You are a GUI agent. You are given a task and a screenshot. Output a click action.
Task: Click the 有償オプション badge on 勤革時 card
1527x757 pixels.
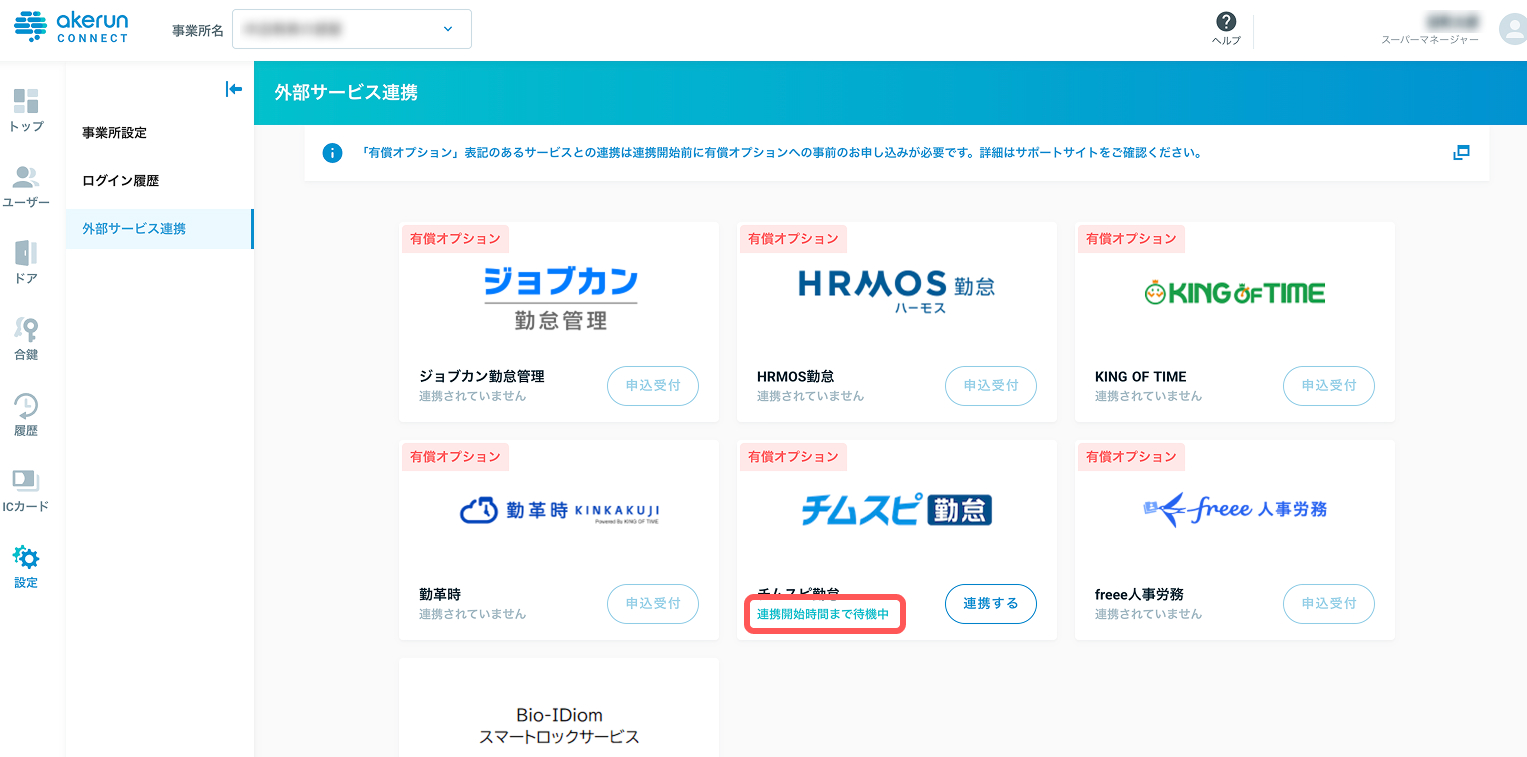[455, 457]
